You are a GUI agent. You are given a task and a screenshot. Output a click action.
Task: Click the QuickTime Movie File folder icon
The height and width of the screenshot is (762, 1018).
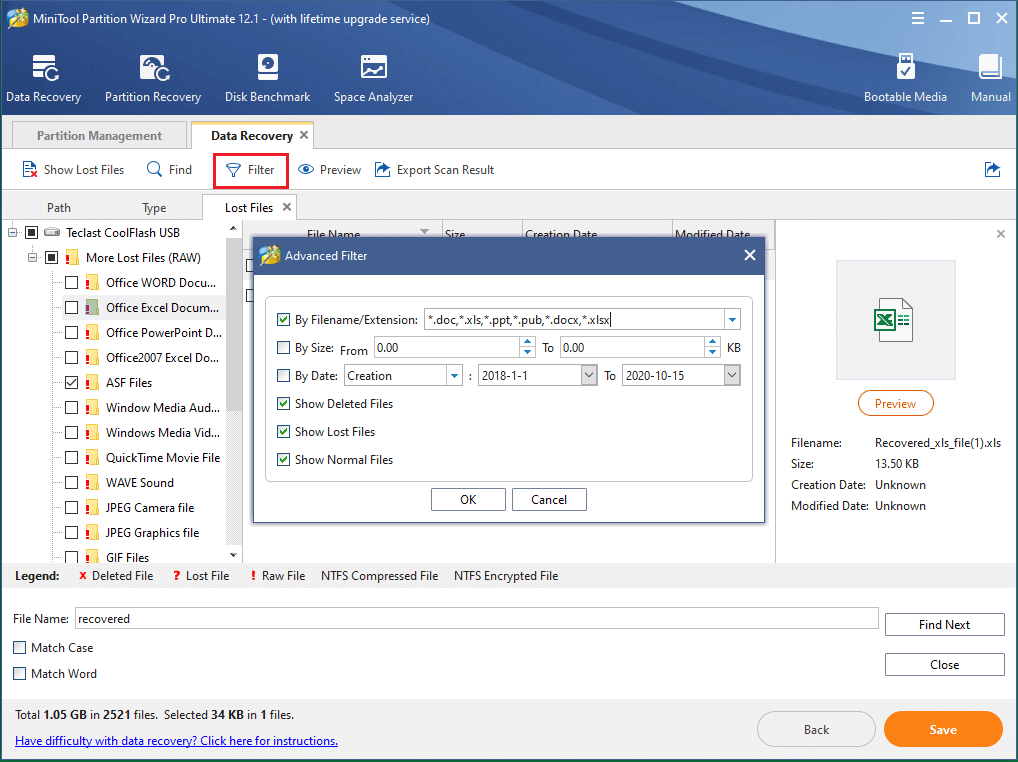(92, 458)
